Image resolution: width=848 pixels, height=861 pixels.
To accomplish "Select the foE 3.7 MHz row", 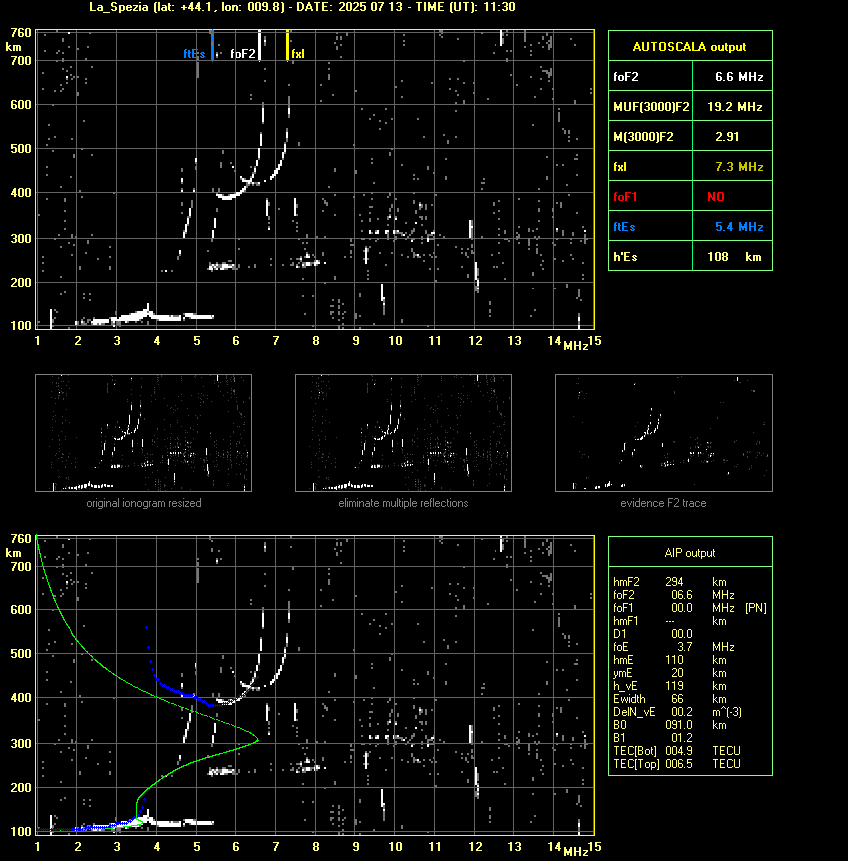I will [x=674, y=647].
